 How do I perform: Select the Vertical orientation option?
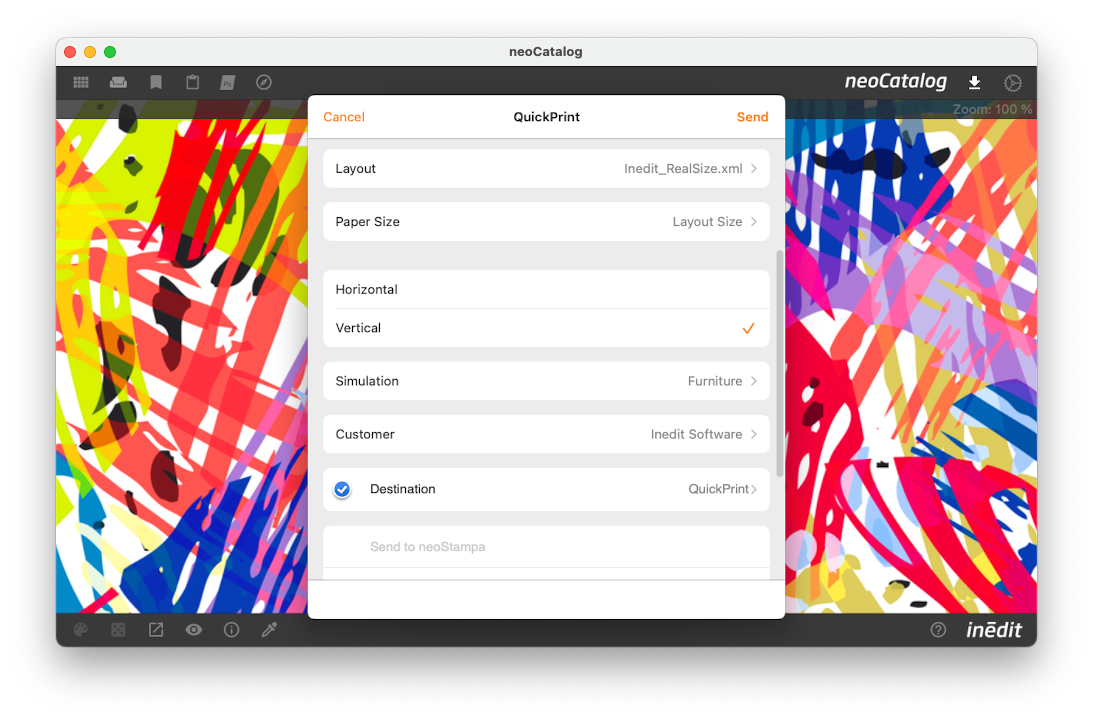point(546,328)
